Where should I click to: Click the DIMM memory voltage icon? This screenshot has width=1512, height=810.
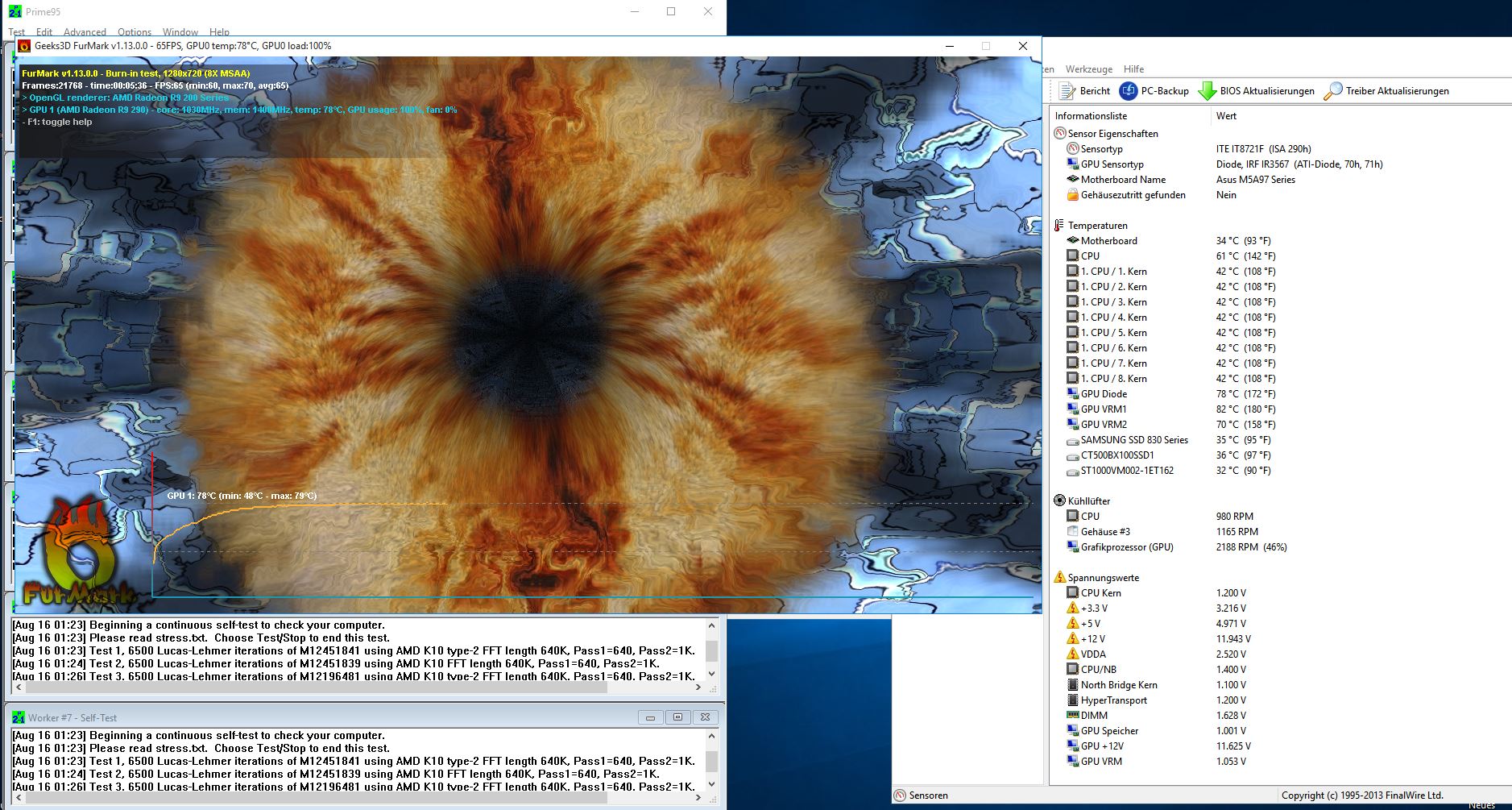pos(1073,716)
